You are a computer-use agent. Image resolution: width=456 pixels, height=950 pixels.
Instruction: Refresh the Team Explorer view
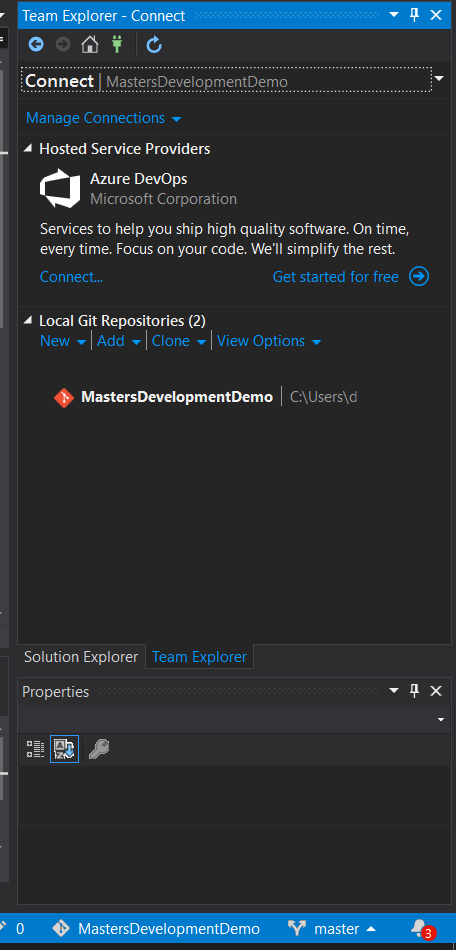(154, 44)
